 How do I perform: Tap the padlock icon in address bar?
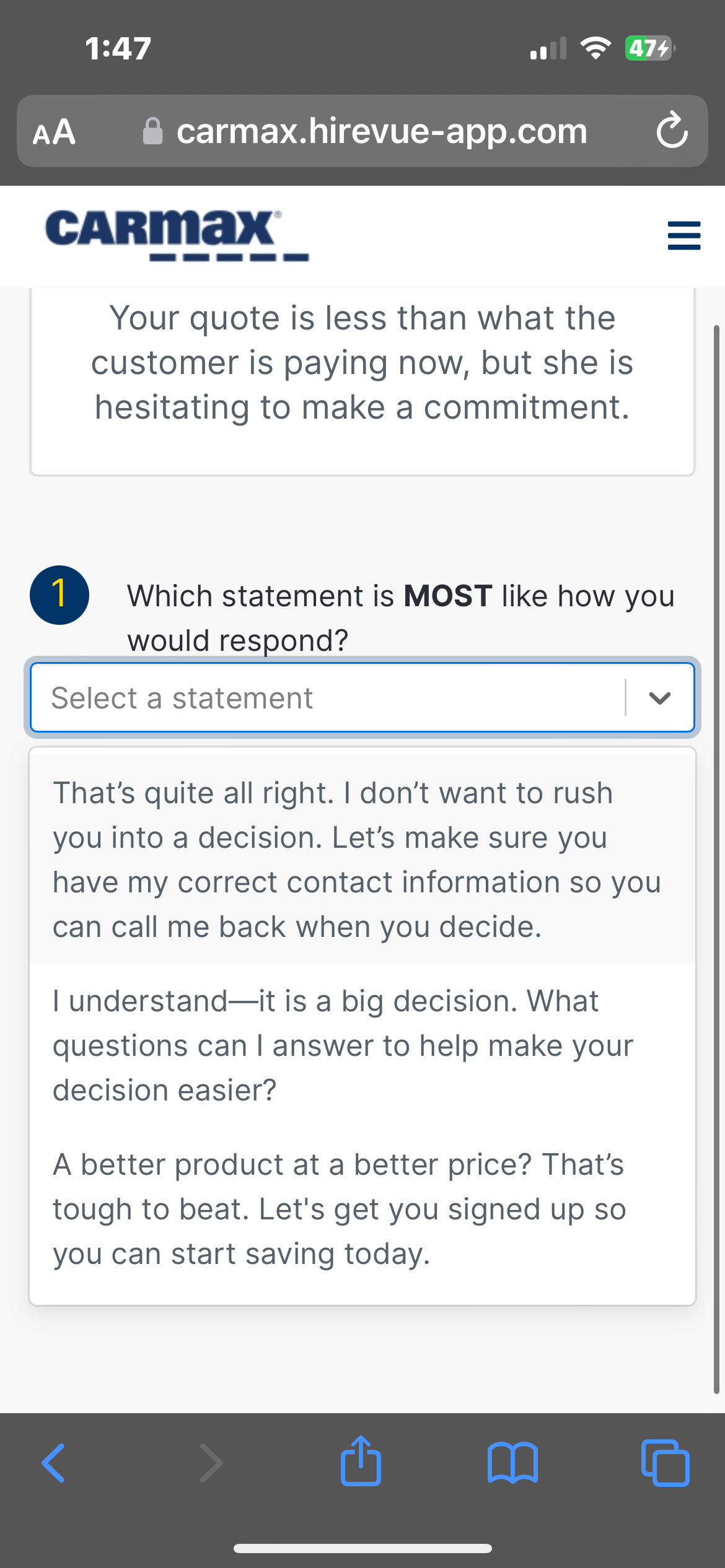152,131
